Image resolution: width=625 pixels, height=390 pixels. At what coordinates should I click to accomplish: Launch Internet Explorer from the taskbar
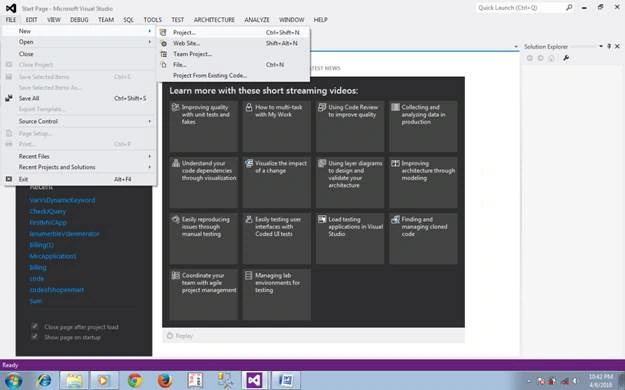(44, 381)
